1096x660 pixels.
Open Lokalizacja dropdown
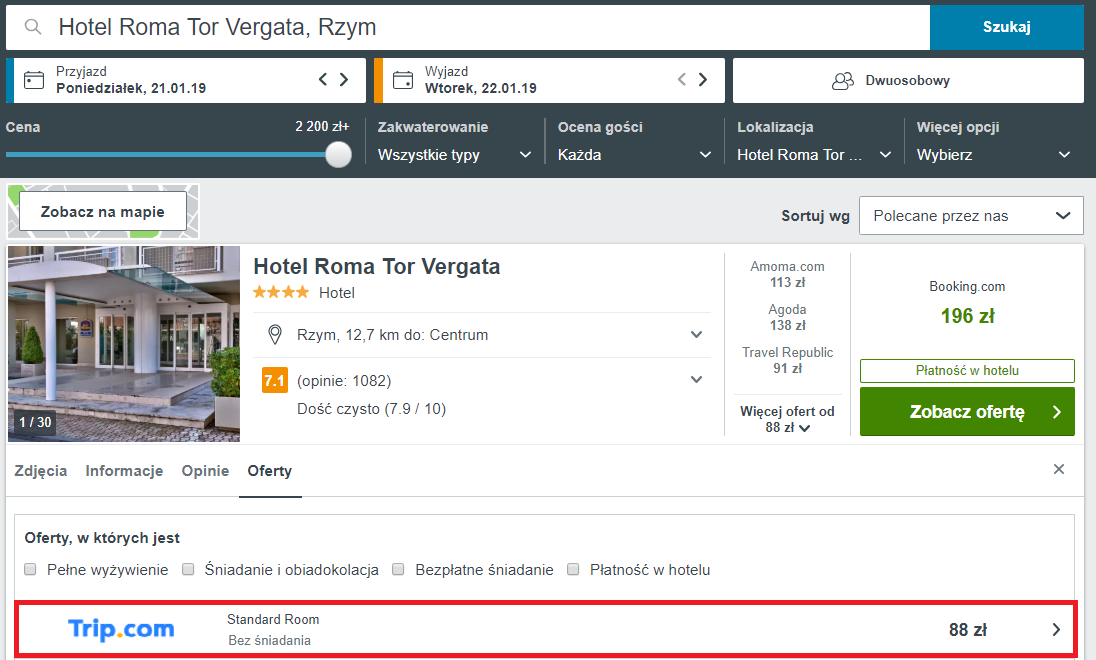tap(814, 155)
